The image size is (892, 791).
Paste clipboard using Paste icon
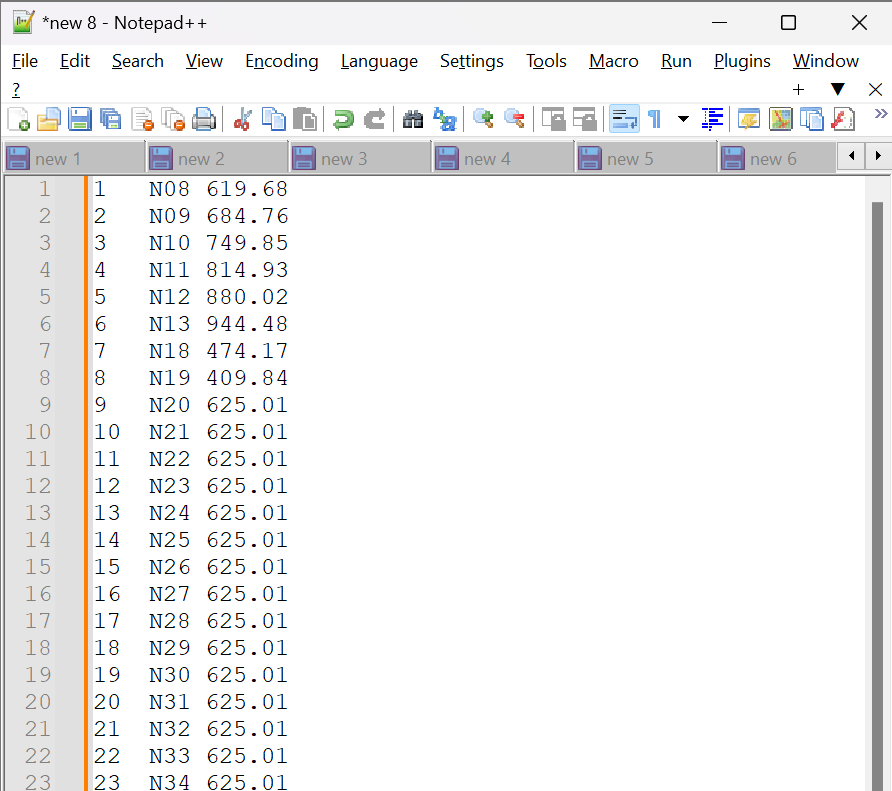305,120
